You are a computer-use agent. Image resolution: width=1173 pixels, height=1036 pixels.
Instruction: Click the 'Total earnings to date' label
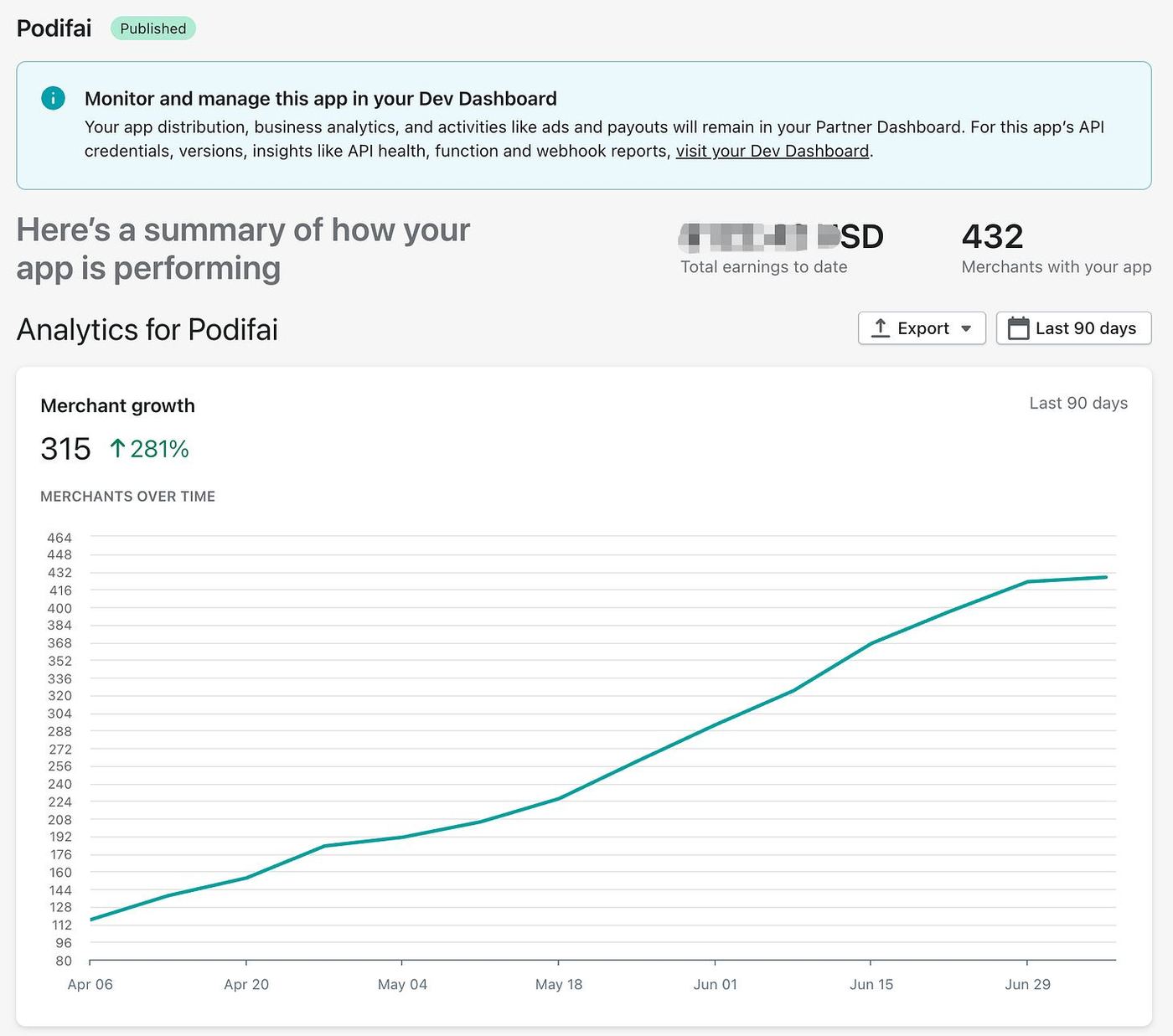763,266
